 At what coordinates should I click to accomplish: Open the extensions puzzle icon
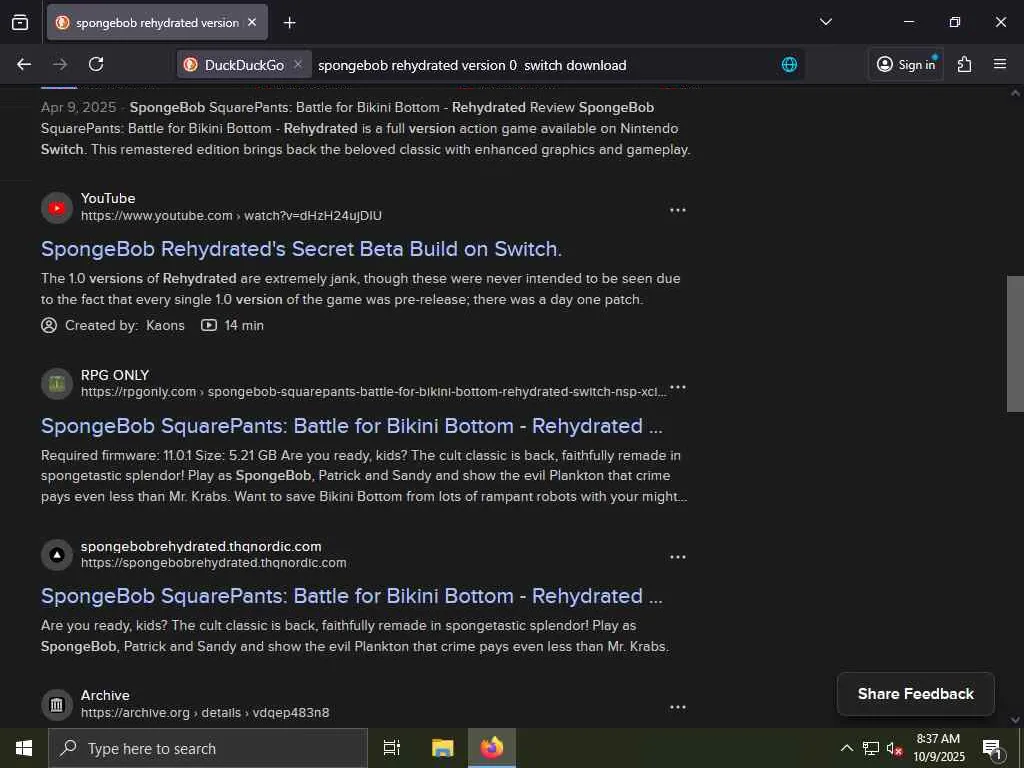pos(965,64)
